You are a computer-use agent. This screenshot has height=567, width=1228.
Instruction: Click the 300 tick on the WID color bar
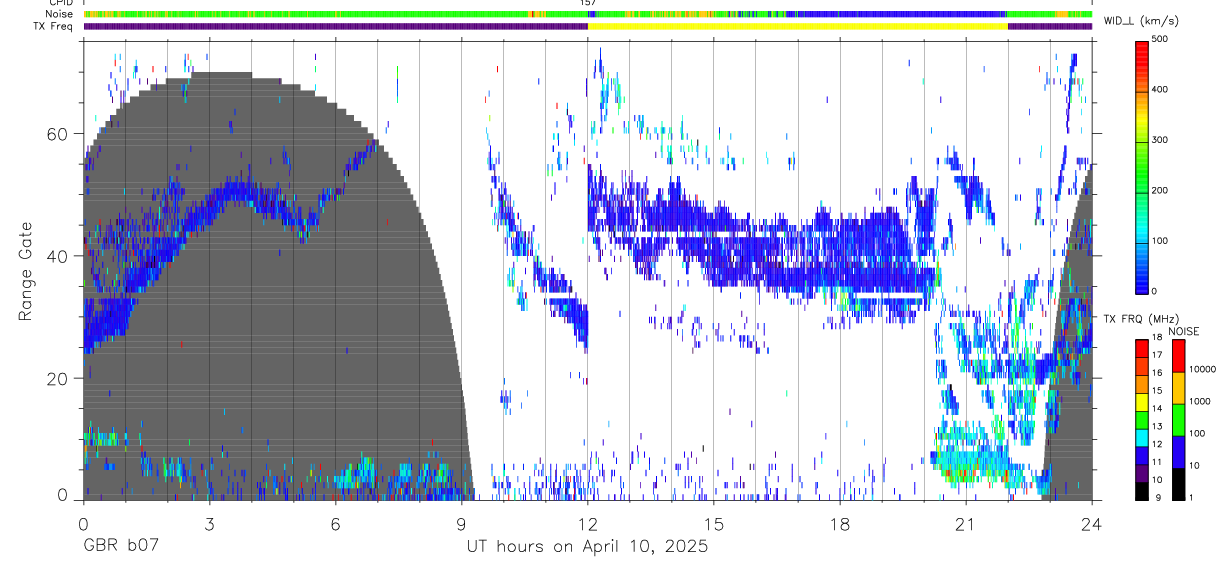[1159, 140]
